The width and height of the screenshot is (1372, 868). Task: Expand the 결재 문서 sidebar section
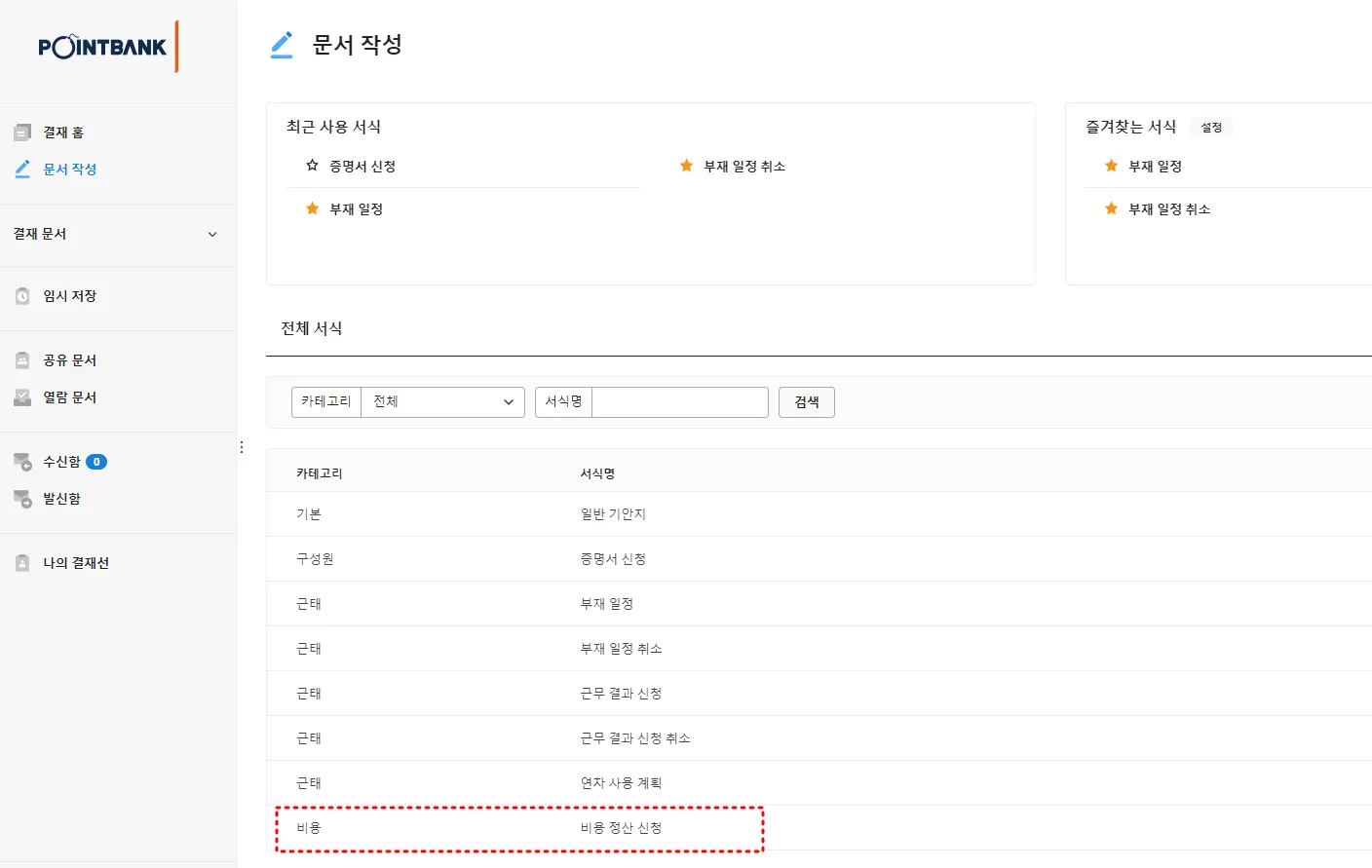click(117, 234)
